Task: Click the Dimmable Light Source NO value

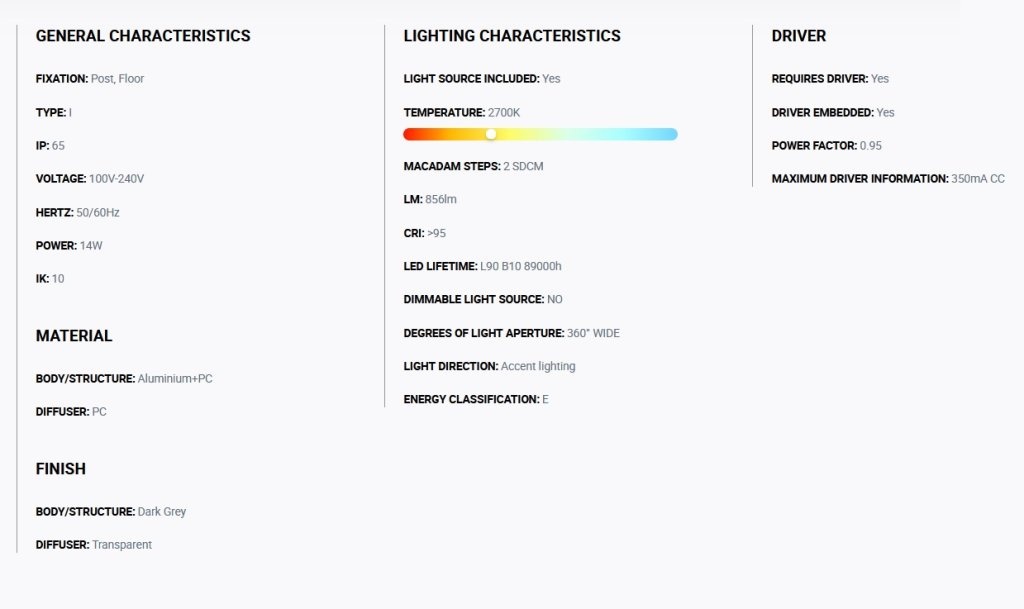Action: tap(554, 299)
